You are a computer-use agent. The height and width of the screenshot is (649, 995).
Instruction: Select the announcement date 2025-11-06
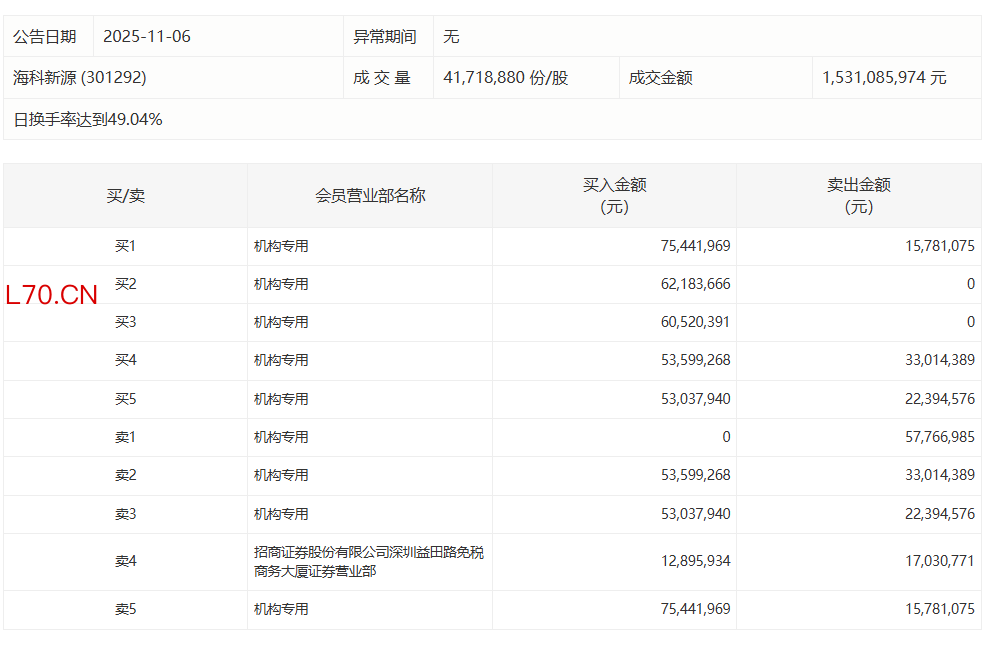coord(147,37)
